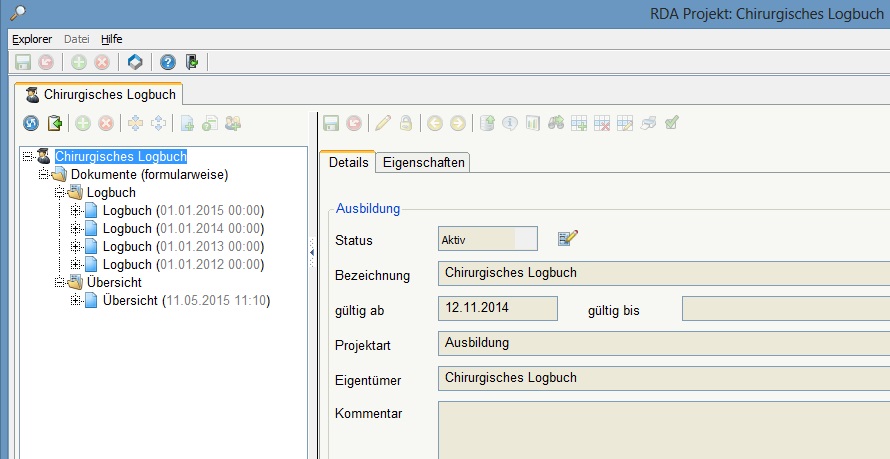
Task: Click the edit status icon beside Aktiv
Action: tap(568, 238)
